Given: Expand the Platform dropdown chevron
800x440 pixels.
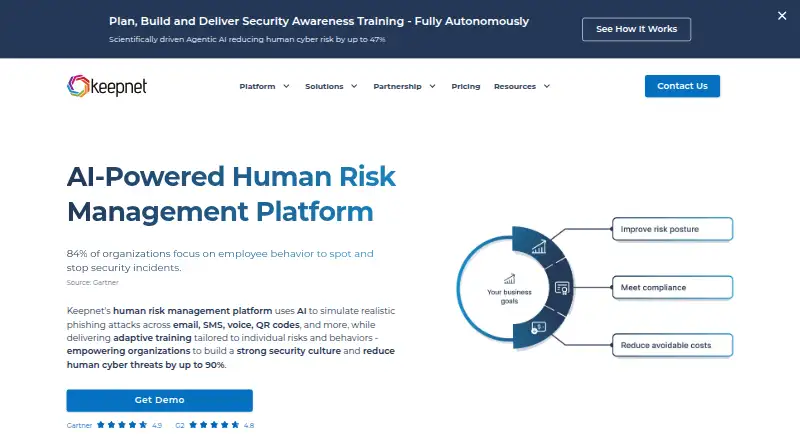Looking at the screenshot, I should [286, 86].
